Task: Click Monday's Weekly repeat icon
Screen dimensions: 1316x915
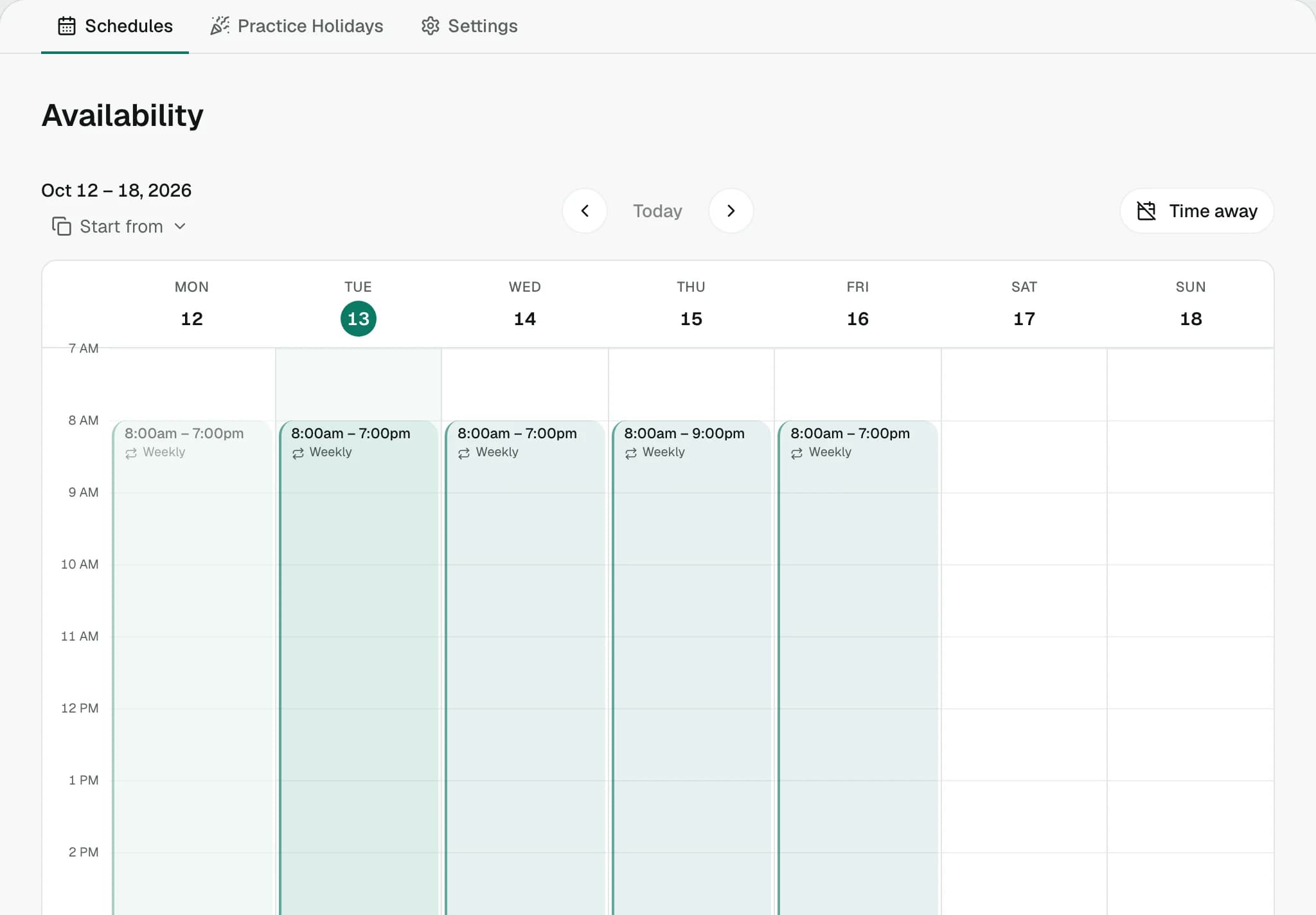Action: point(131,453)
